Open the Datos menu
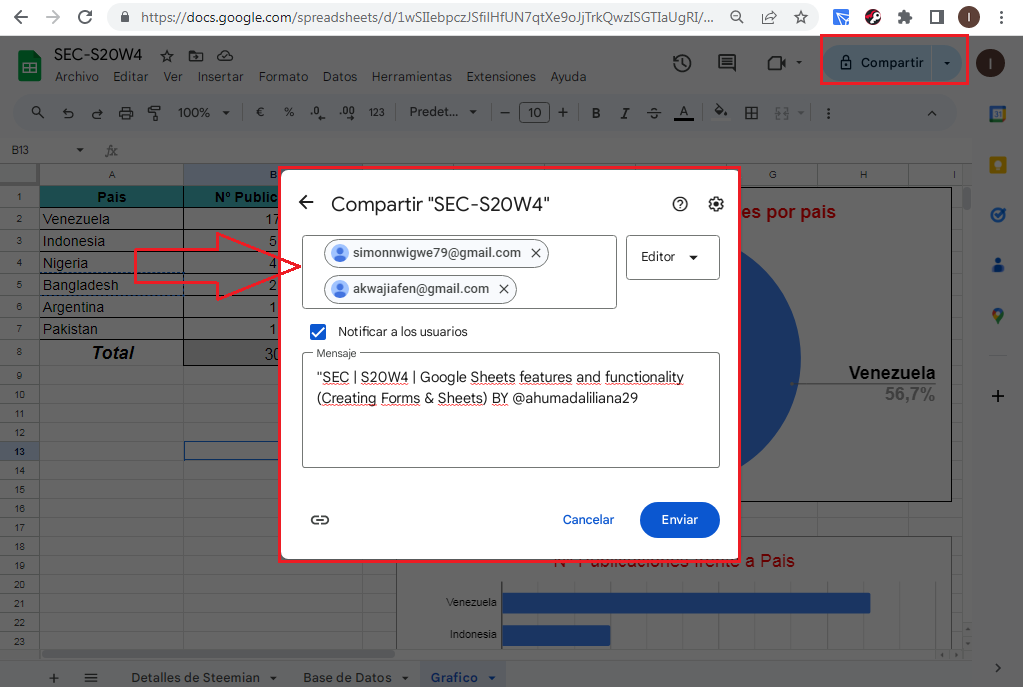The height and width of the screenshot is (687, 1023). click(x=340, y=77)
